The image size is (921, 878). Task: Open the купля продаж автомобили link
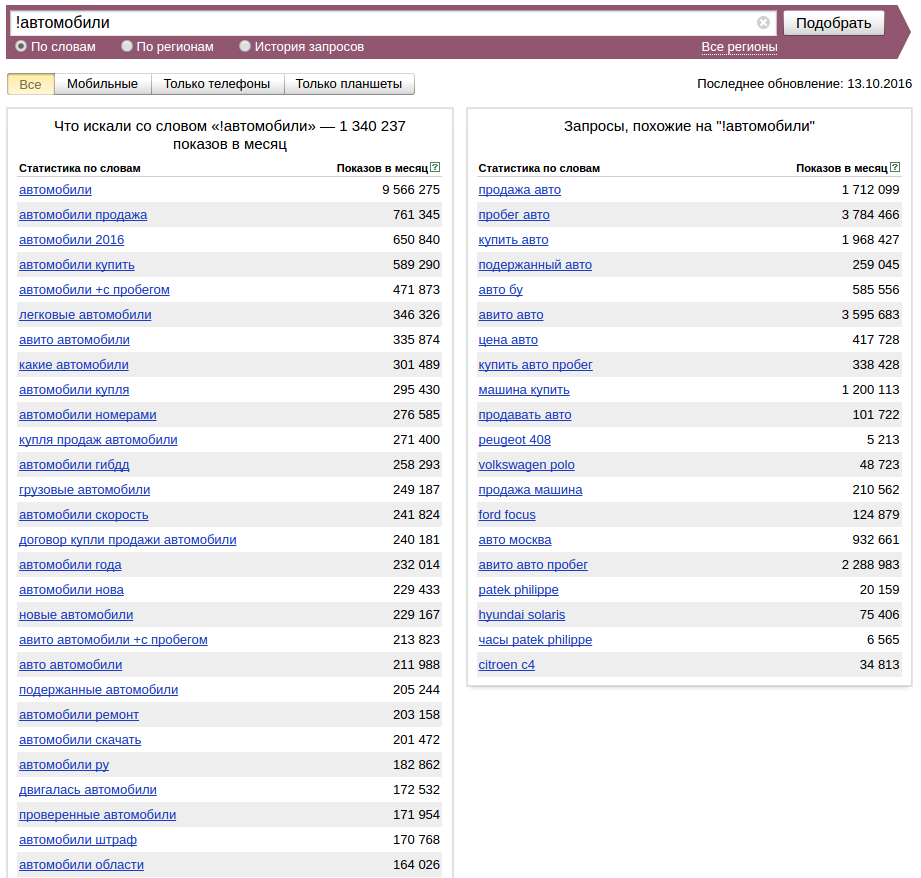98,440
